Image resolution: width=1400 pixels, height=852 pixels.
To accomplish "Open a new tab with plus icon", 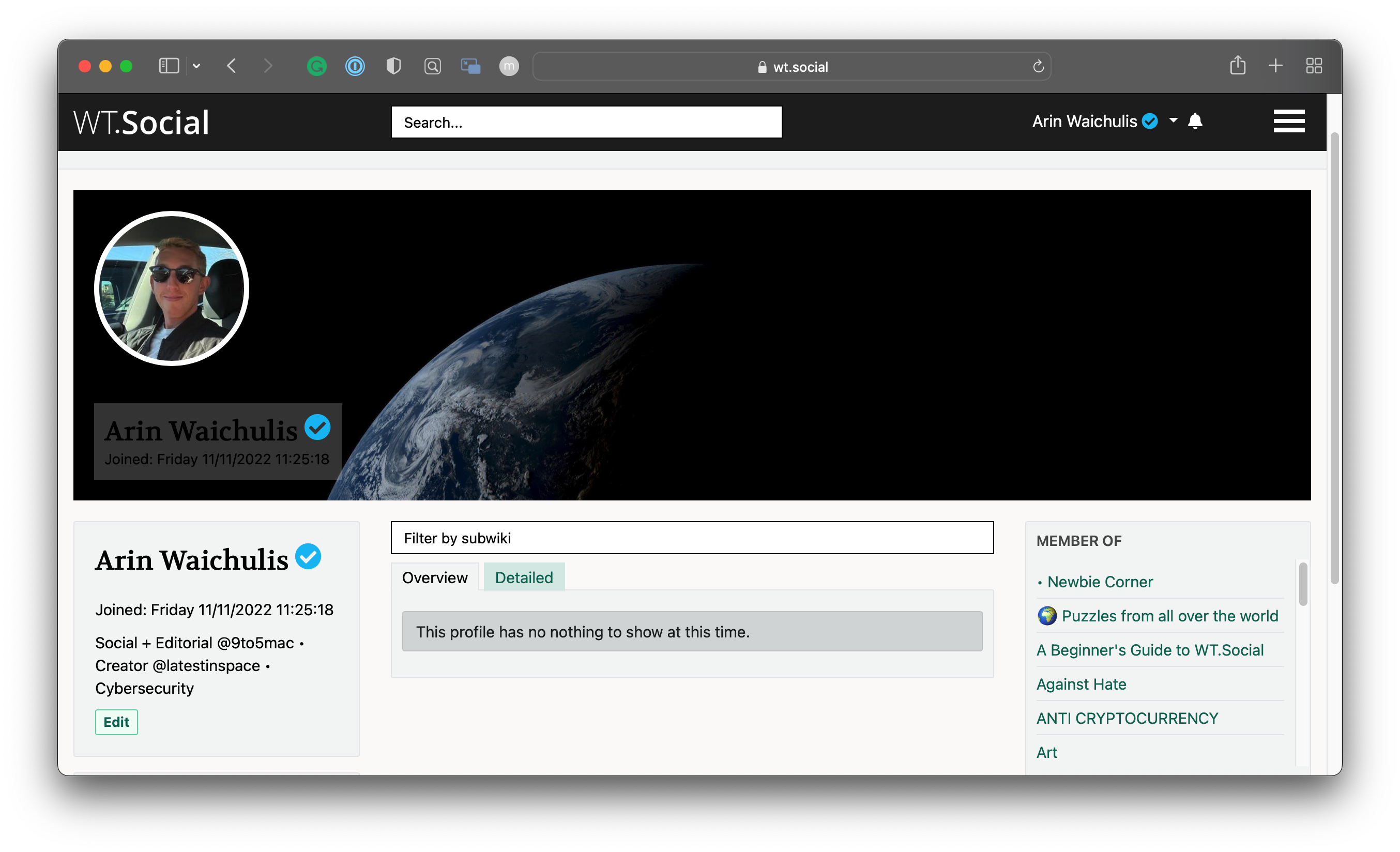I will point(1275,66).
